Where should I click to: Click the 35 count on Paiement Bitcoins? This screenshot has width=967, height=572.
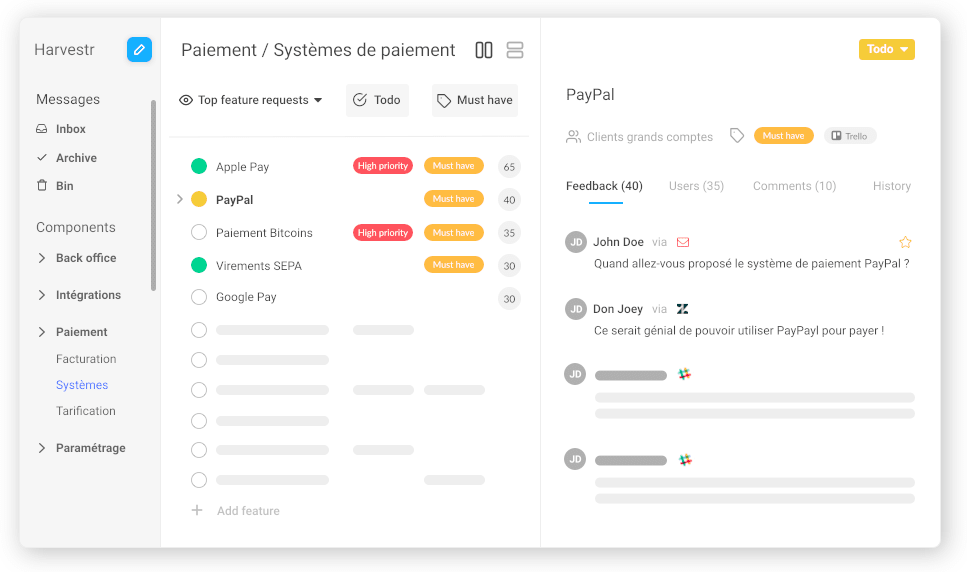509,233
